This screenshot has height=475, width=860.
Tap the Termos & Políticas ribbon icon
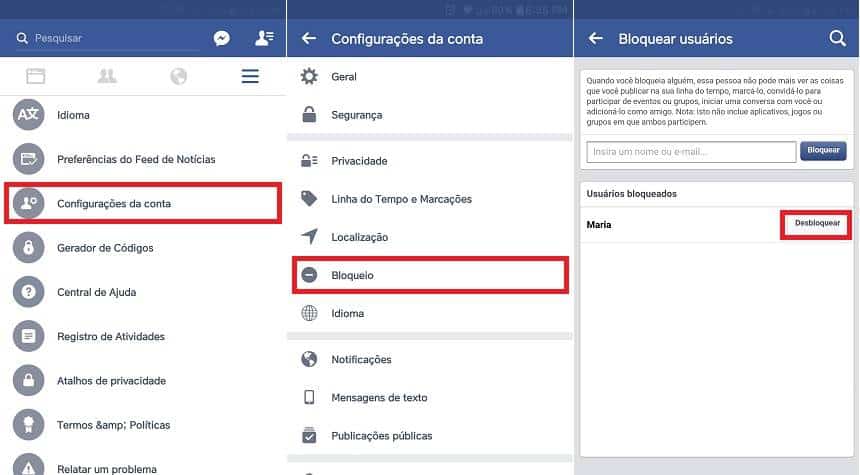click(29, 425)
